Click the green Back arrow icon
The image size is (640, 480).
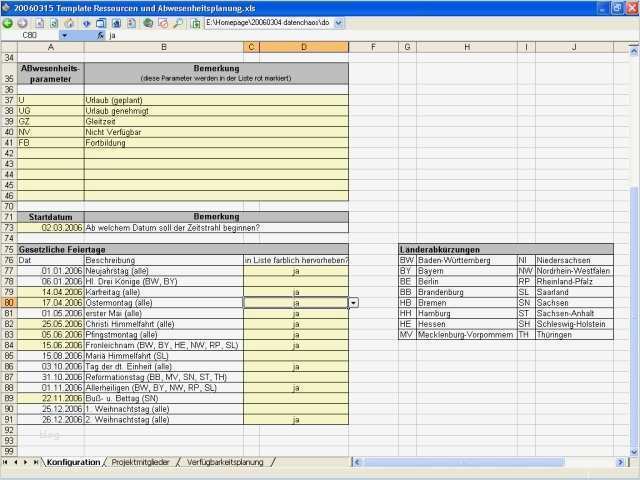coord(8,23)
